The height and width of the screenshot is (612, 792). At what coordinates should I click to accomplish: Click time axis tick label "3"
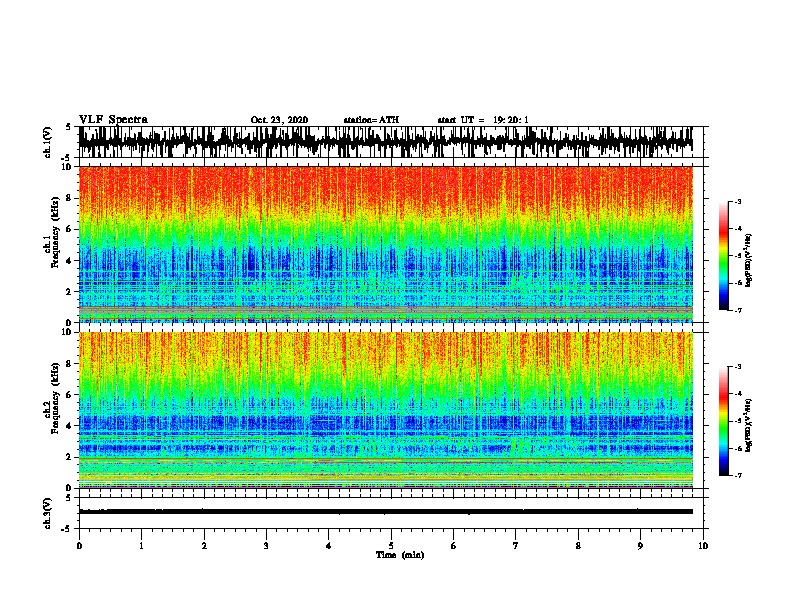point(266,546)
